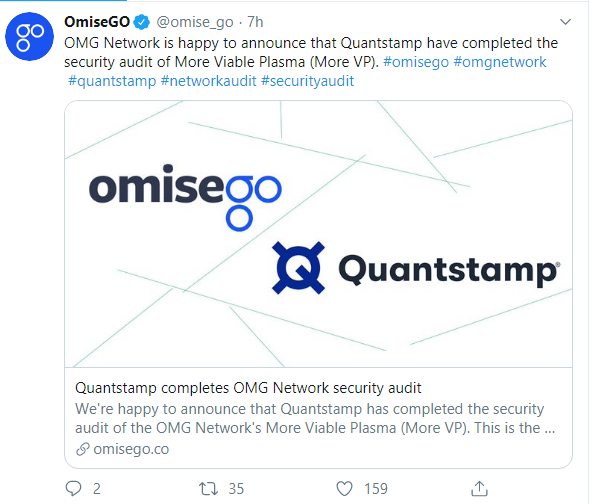This screenshot has width=590, height=504.
Task: Click the OmiseGO display name
Action: click(97, 22)
